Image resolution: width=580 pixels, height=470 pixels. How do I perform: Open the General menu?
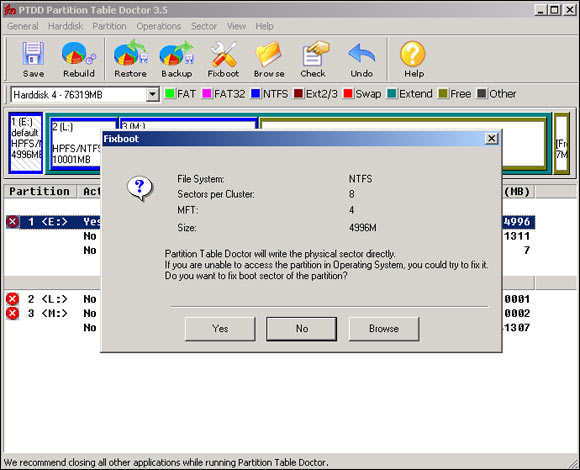pos(23,26)
